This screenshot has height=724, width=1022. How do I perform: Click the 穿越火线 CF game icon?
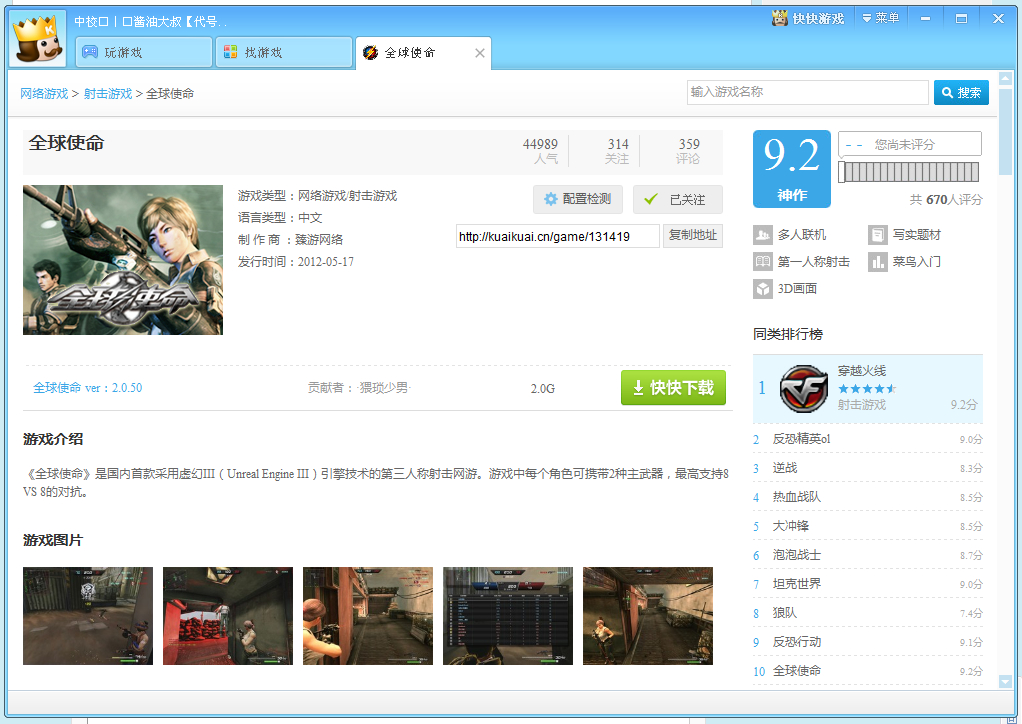(x=804, y=388)
